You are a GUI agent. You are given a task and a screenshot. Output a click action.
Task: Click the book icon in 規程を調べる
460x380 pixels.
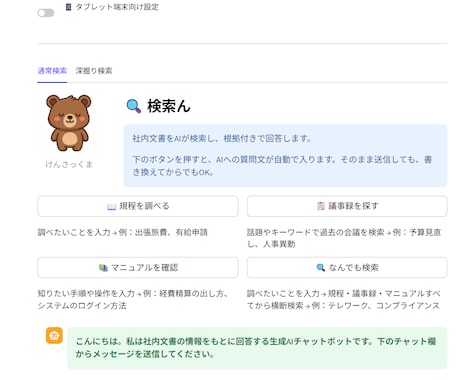tap(111, 207)
